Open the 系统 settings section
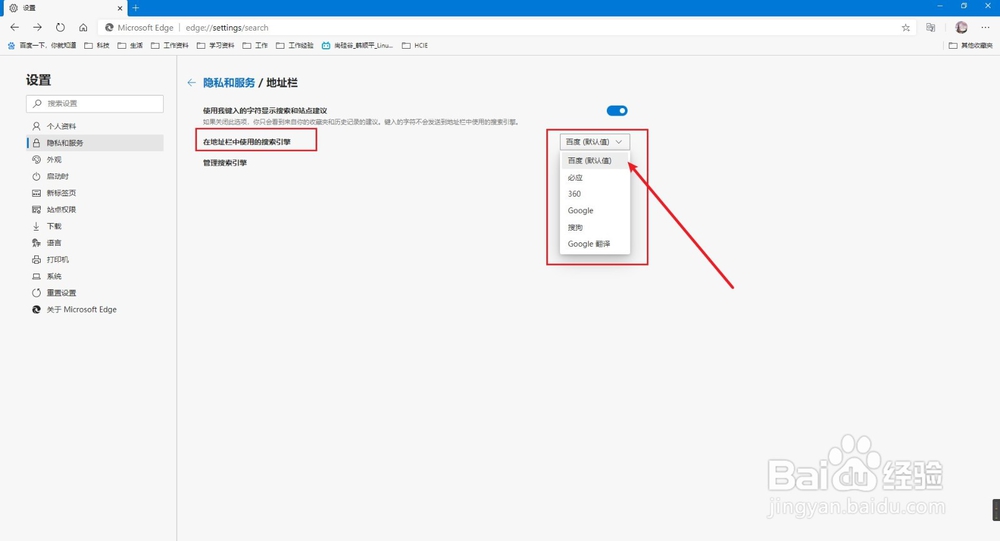The width and height of the screenshot is (1000, 541). click(95, 276)
